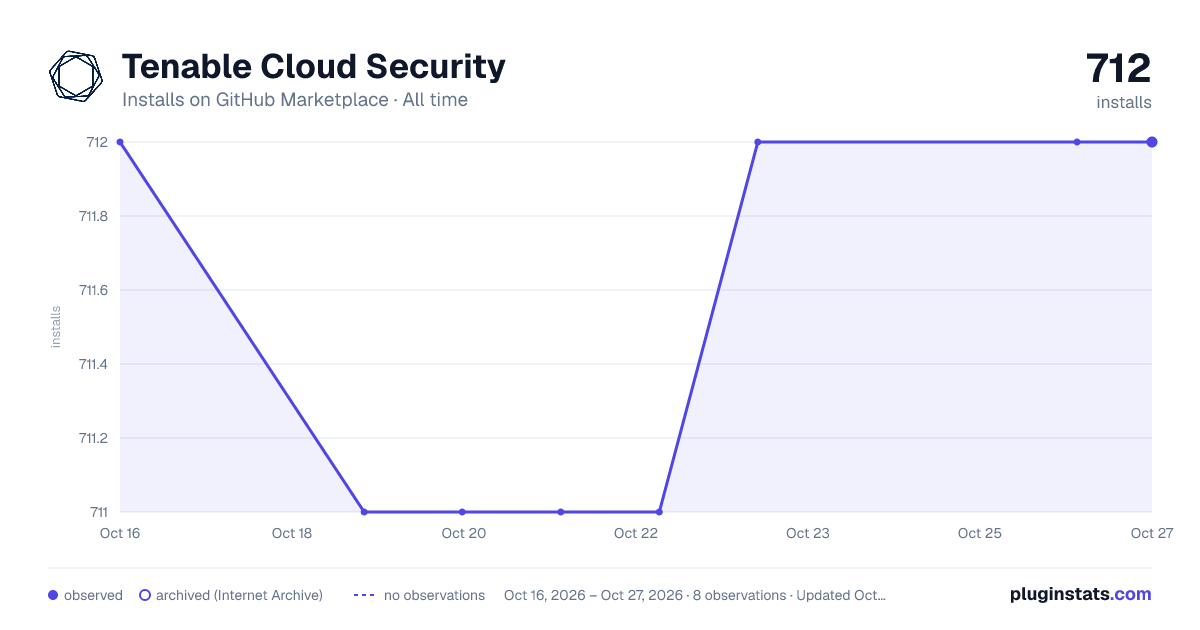Select the first 711 data point after Oct 18
The height and width of the screenshot is (630, 1200).
click(x=364, y=512)
